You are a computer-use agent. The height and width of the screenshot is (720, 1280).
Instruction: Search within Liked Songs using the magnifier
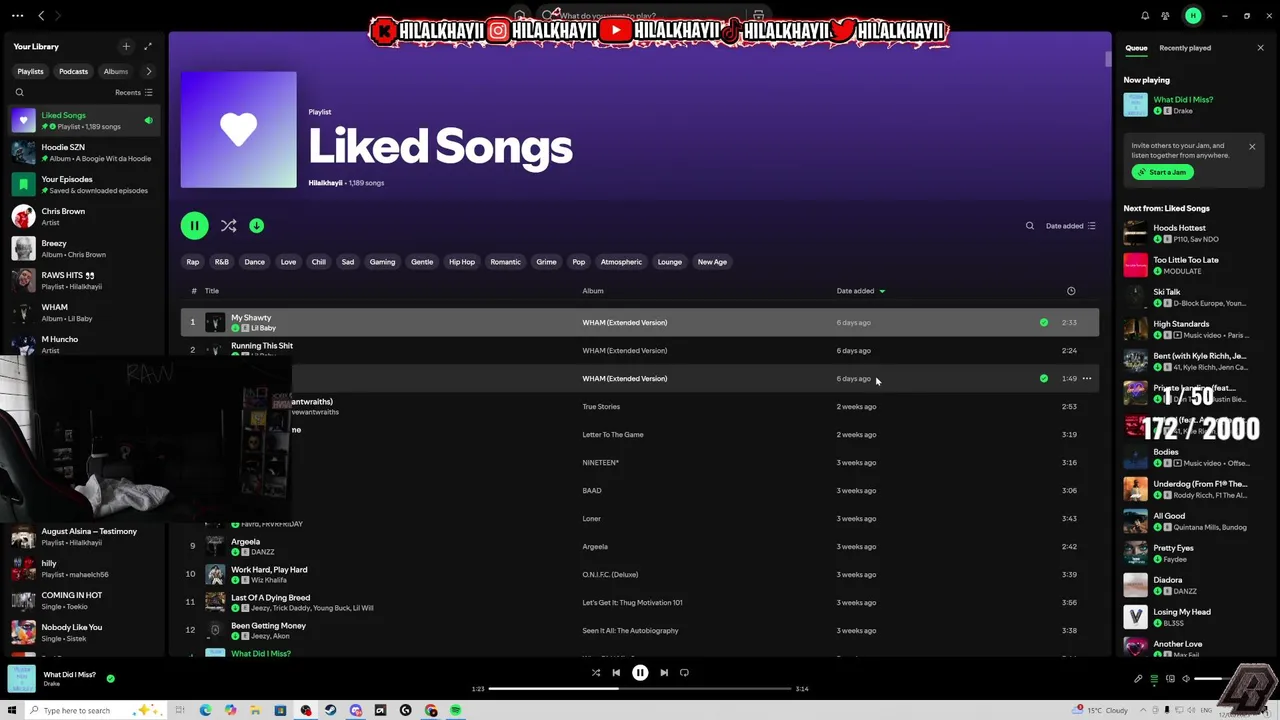tap(1030, 226)
